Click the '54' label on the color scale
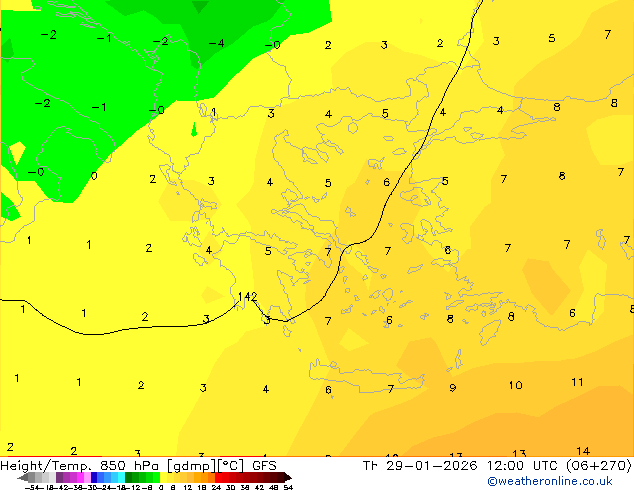The height and width of the screenshot is (490, 634). [x=288, y=487]
